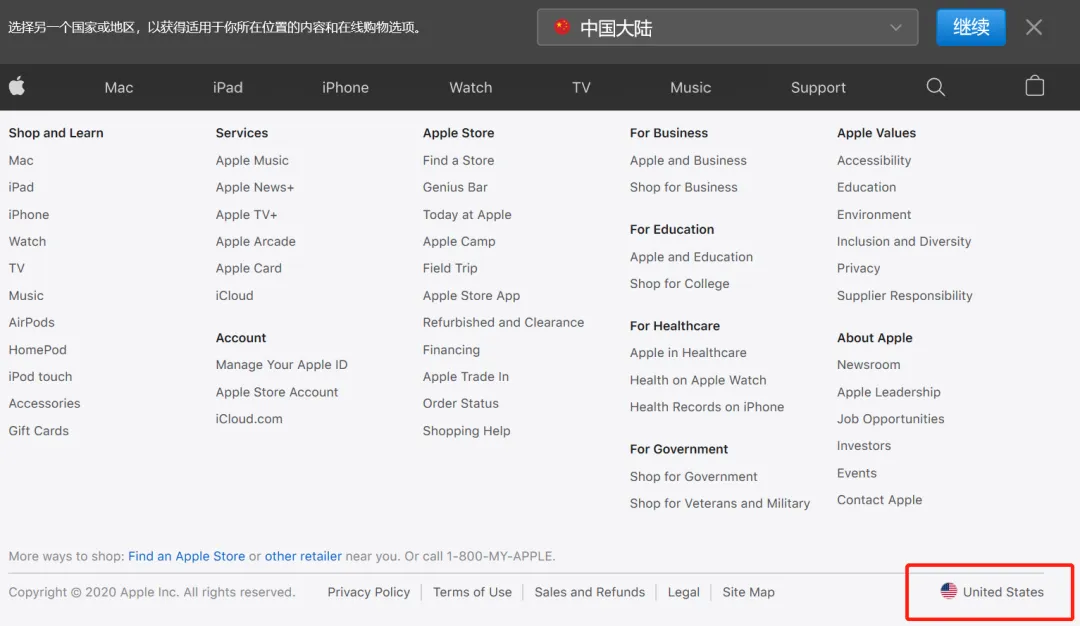The height and width of the screenshot is (626, 1080).
Task: Open the Genius Bar link
Action: coord(455,187)
